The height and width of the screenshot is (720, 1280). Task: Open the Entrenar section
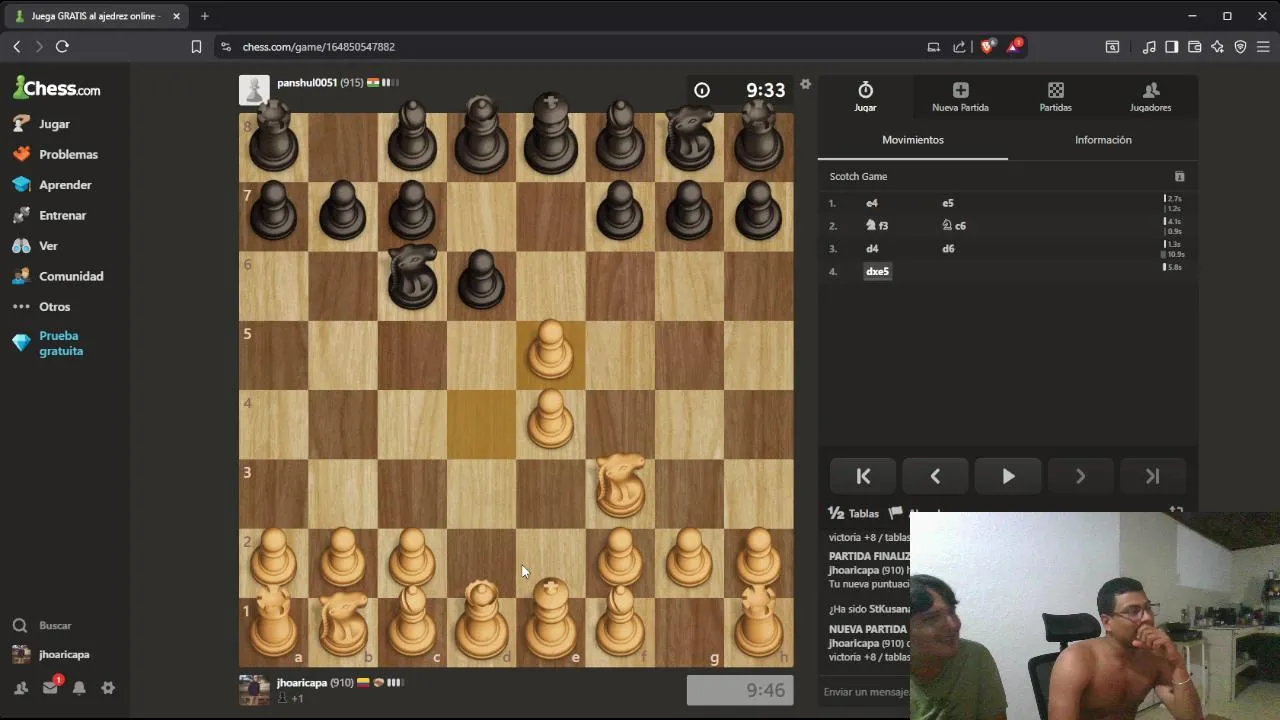pyautogui.click(x=50, y=215)
